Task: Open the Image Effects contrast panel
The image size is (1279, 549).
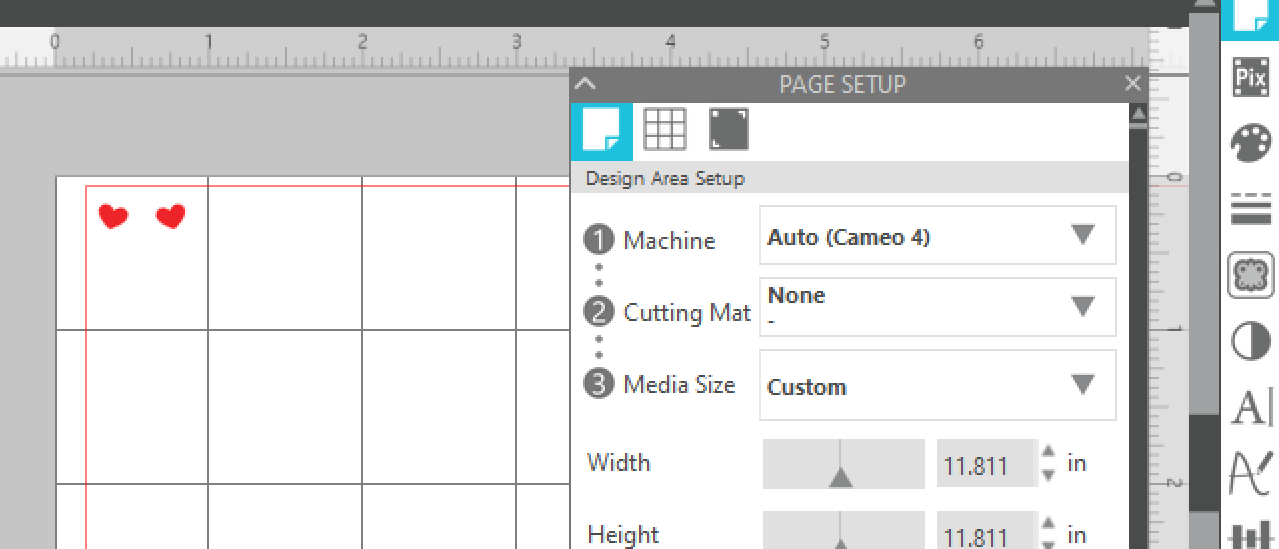Action: pyautogui.click(x=1250, y=342)
